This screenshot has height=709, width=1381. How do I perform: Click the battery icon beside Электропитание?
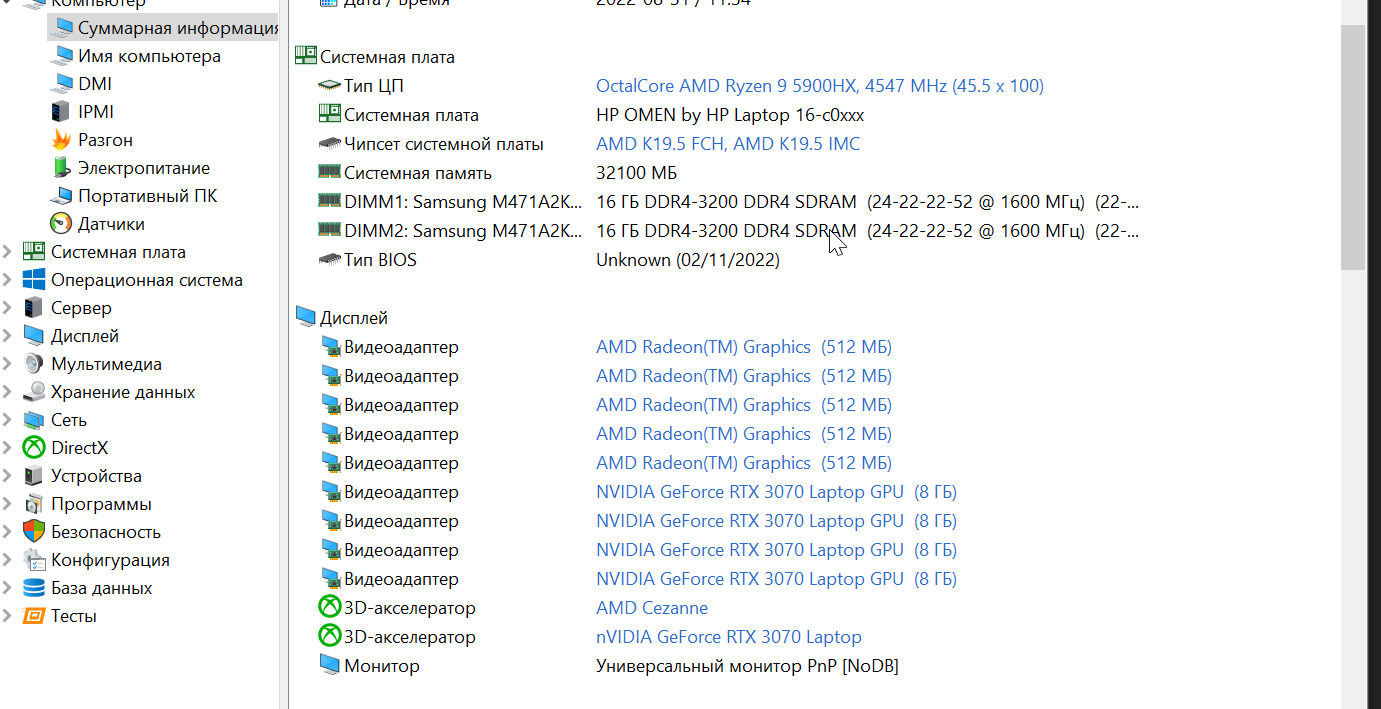62,168
